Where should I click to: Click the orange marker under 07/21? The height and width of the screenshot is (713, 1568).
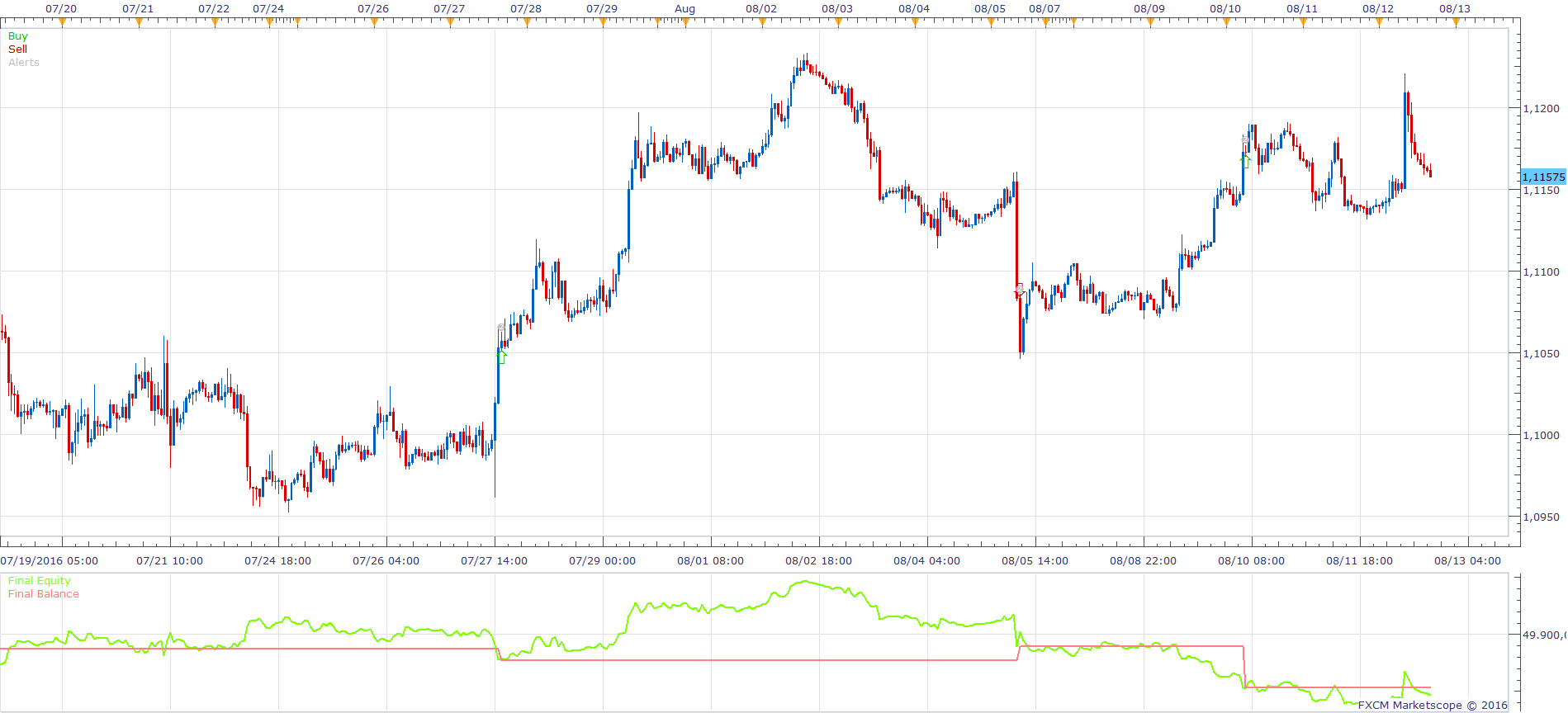(x=139, y=22)
